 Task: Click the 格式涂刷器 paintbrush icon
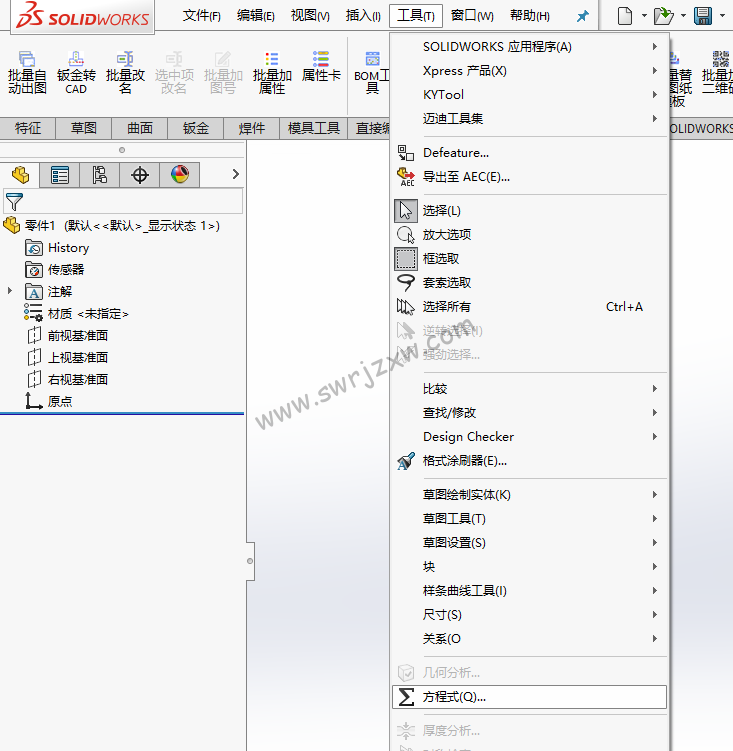pyautogui.click(x=406, y=461)
